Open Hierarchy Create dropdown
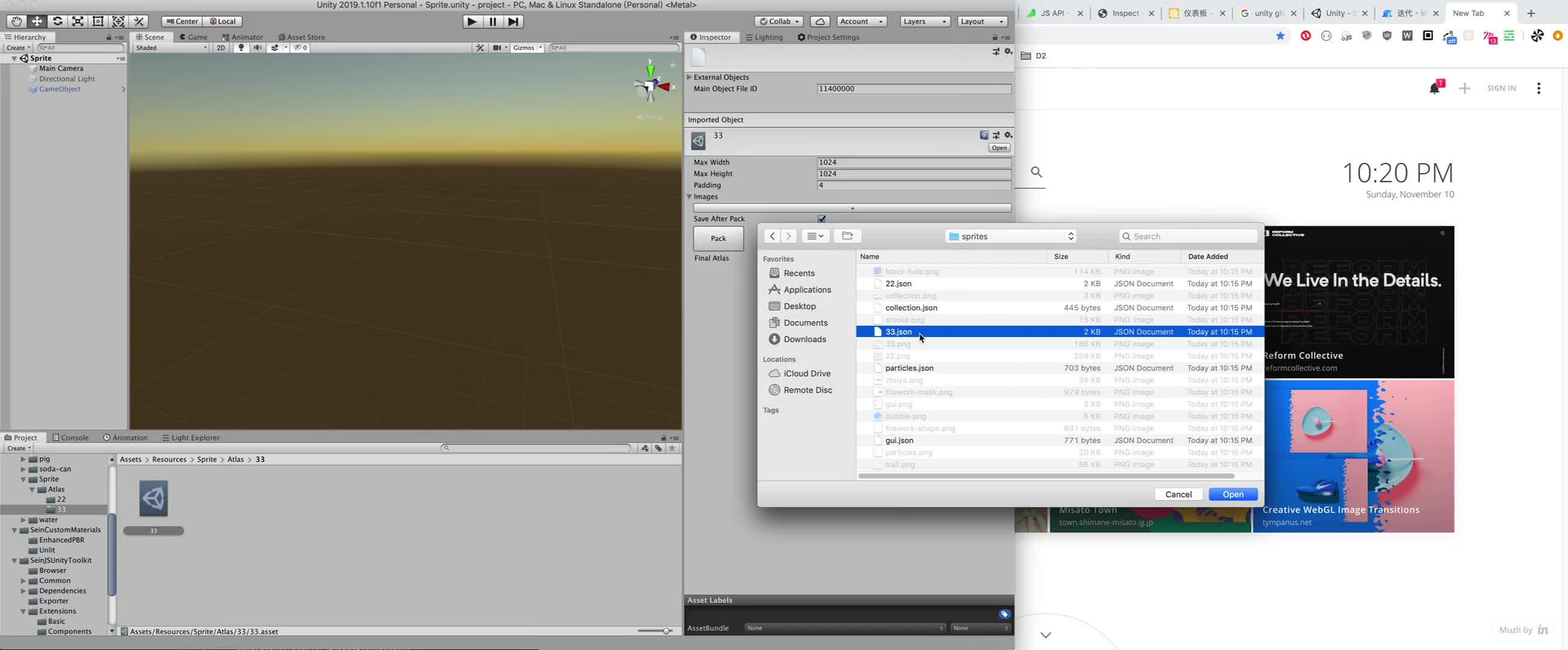The width and height of the screenshot is (1568, 650). click(x=18, y=48)
